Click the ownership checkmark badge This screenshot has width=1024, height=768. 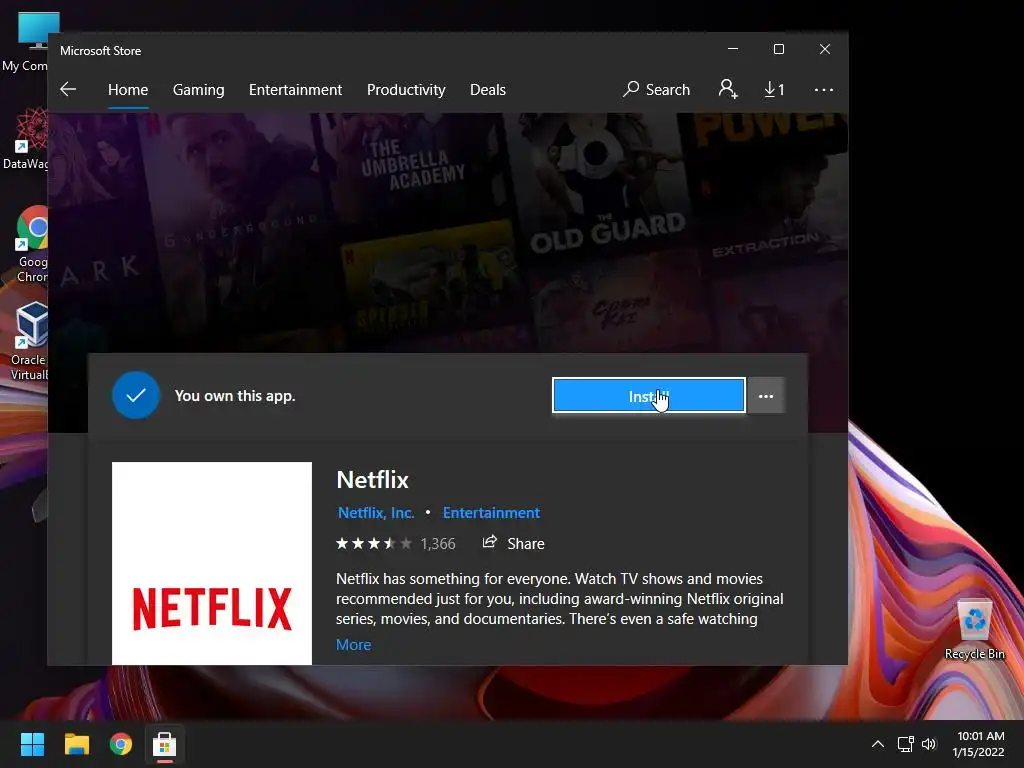tap(136, 395)
